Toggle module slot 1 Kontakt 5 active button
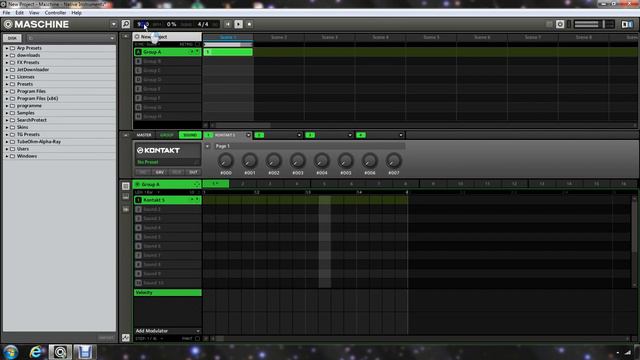 tap(209, 135)
